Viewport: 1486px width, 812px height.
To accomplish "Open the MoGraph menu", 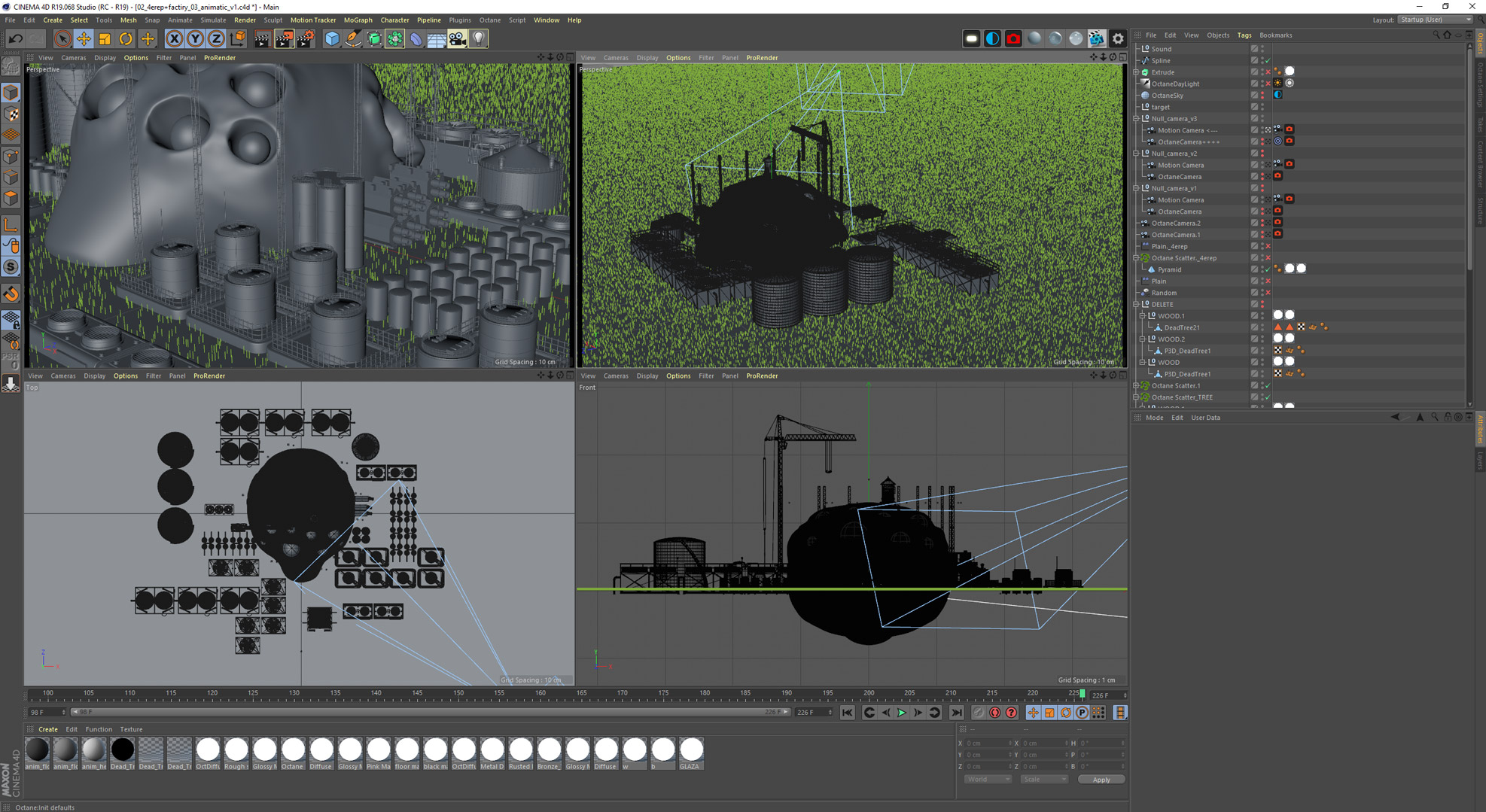I will tap(358, 20).
